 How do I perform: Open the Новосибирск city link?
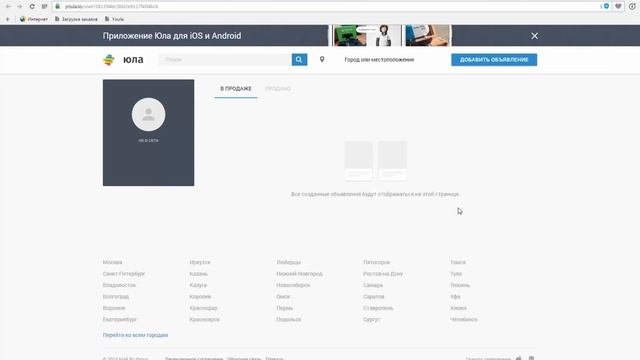[x=293, y=285]
